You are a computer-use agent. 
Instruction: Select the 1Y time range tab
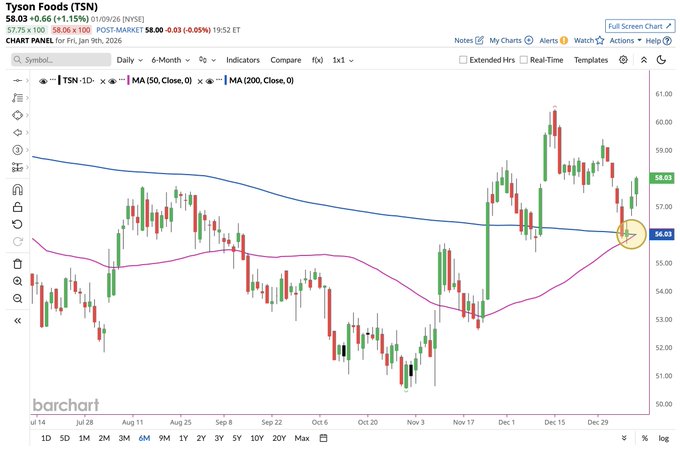pos(183,438)
